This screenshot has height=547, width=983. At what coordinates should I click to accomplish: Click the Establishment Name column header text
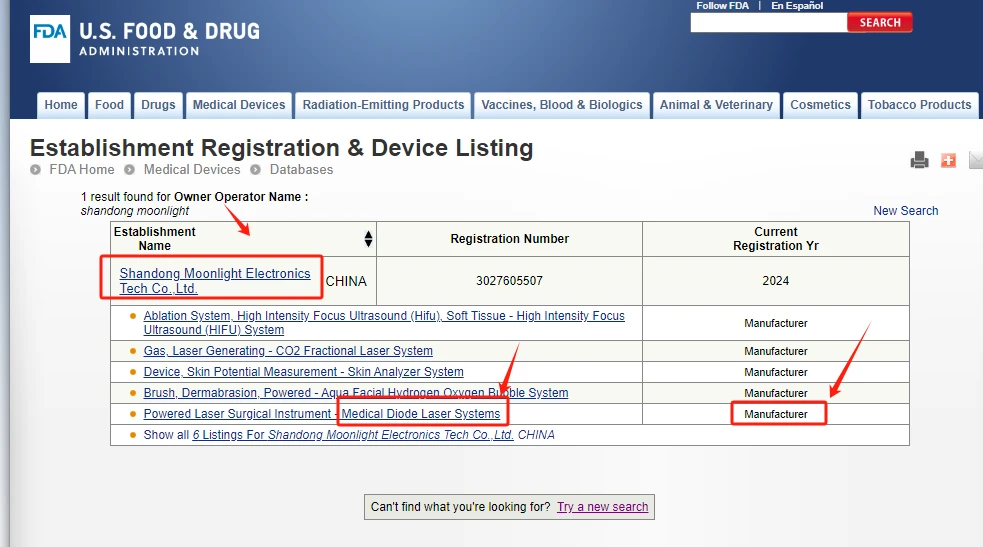point(155,239)
